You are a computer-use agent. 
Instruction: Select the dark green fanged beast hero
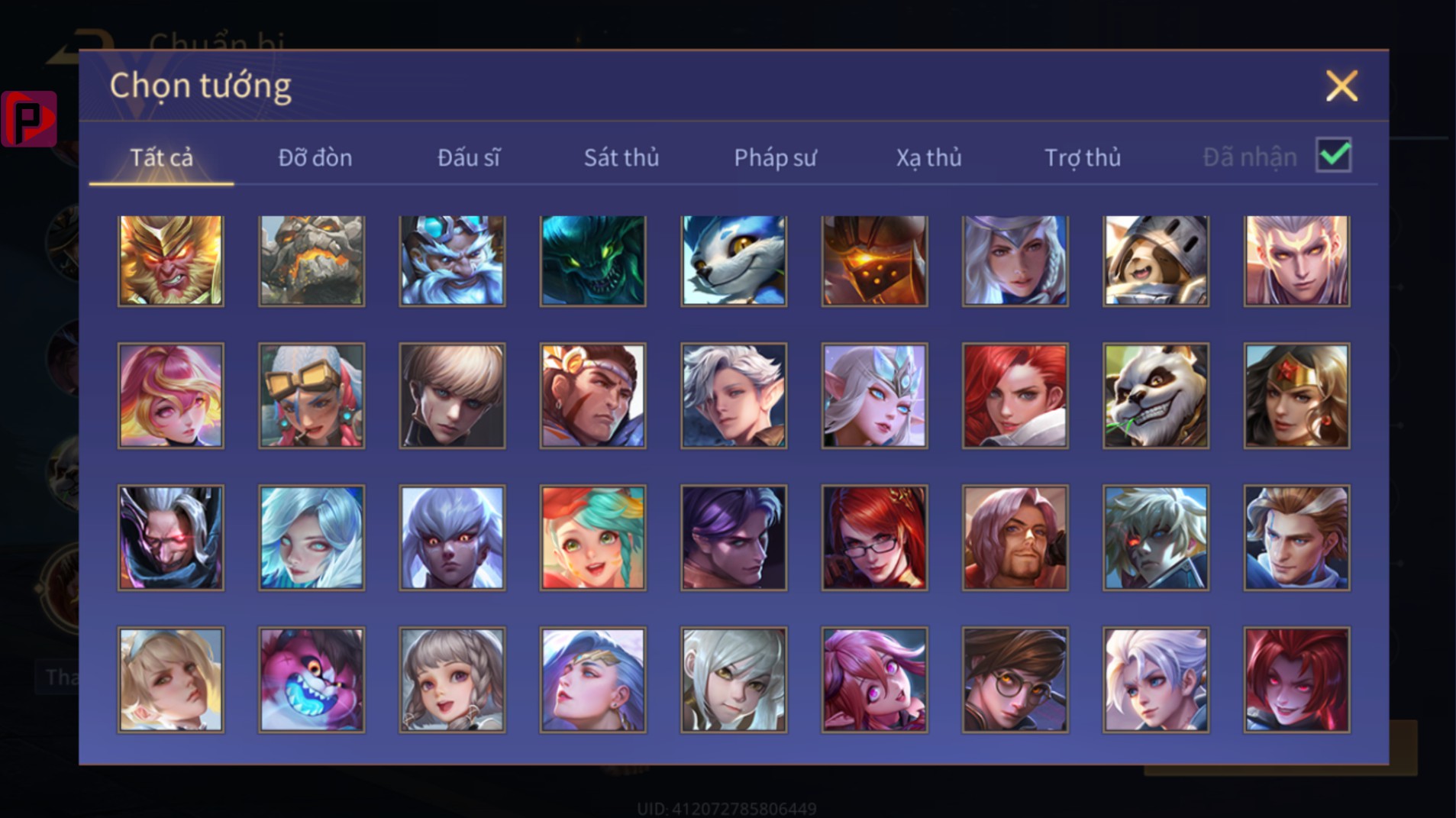point(593,261)
